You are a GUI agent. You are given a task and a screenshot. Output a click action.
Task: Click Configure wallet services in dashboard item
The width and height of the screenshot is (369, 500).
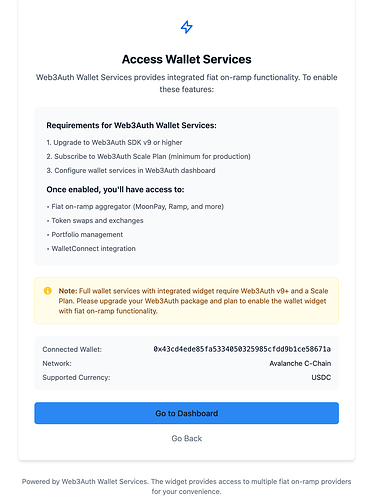click(131, 170)
